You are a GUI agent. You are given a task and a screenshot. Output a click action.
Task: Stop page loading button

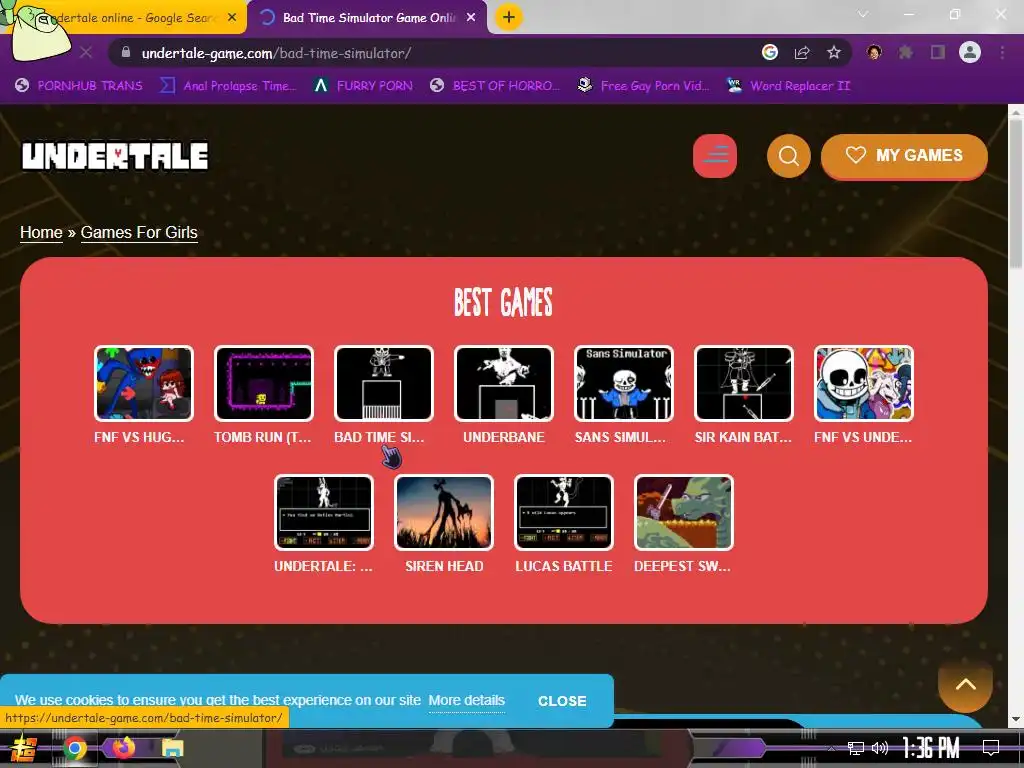(x=86, y=53)
